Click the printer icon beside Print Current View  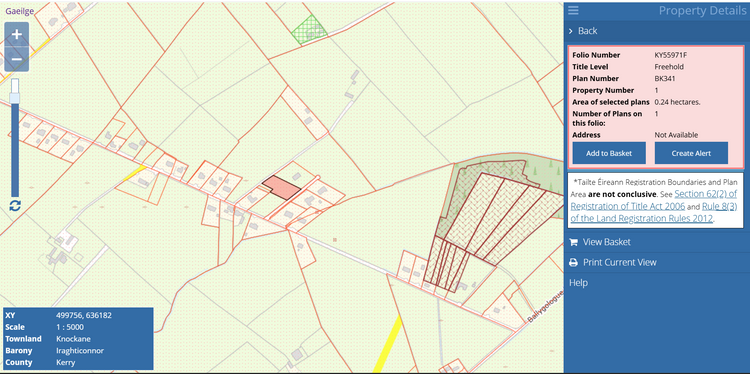pyautogui.click(x=574, y=263)
